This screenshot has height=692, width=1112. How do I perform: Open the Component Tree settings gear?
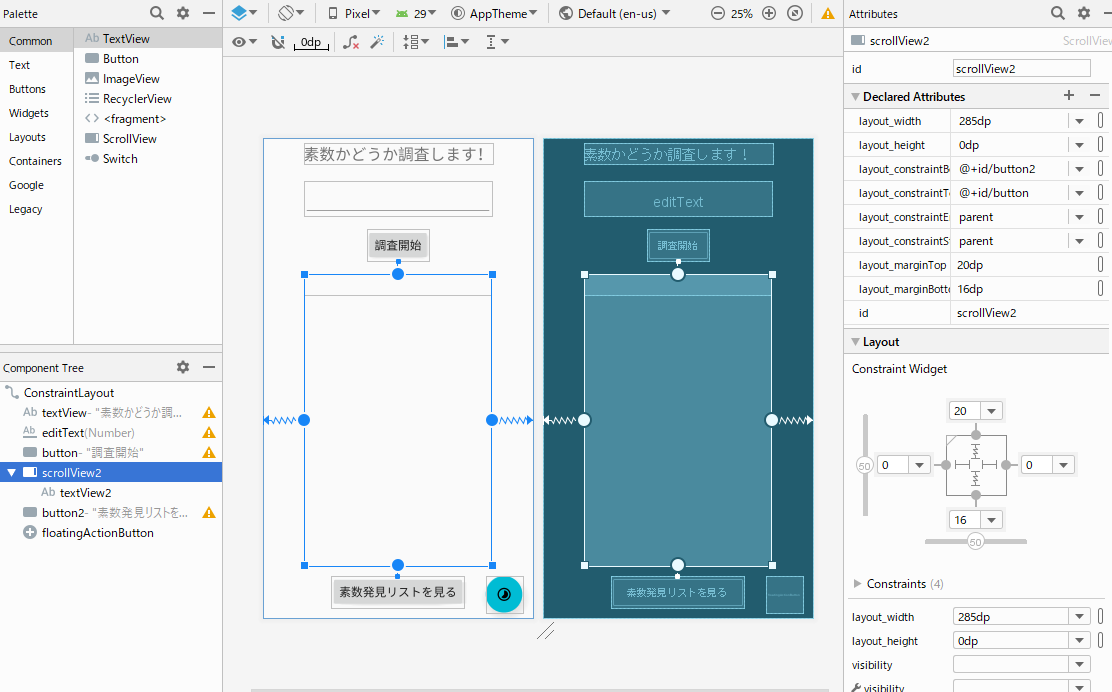[183, 367]
